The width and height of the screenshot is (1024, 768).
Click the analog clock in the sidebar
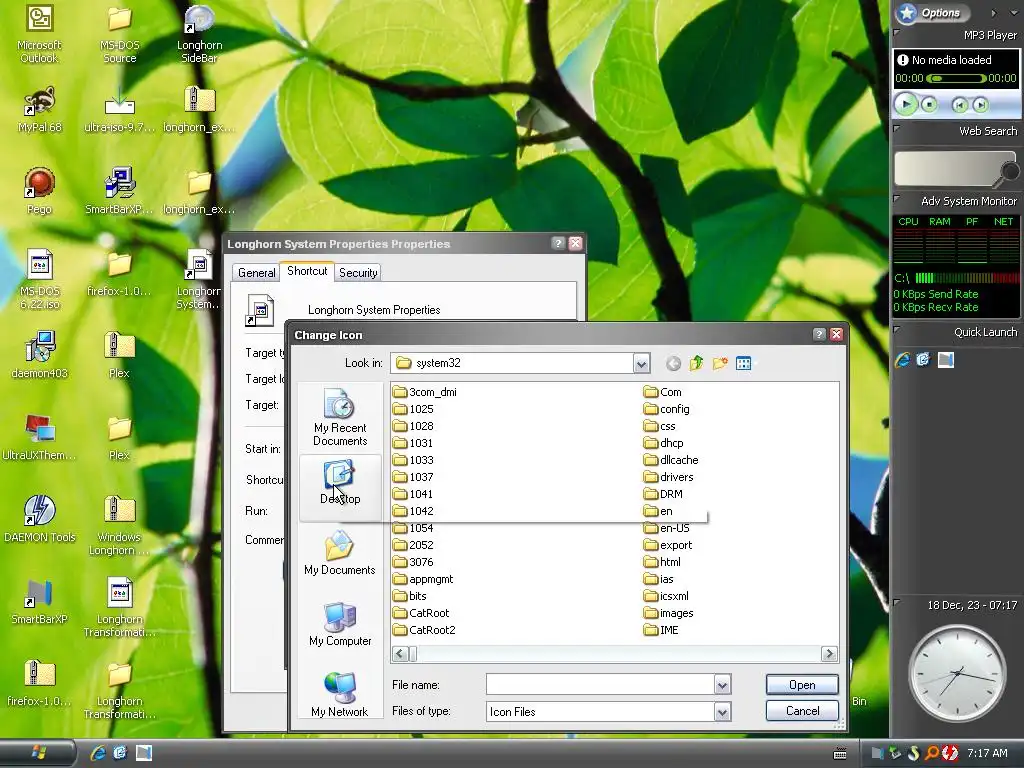[x=957, y=673]
